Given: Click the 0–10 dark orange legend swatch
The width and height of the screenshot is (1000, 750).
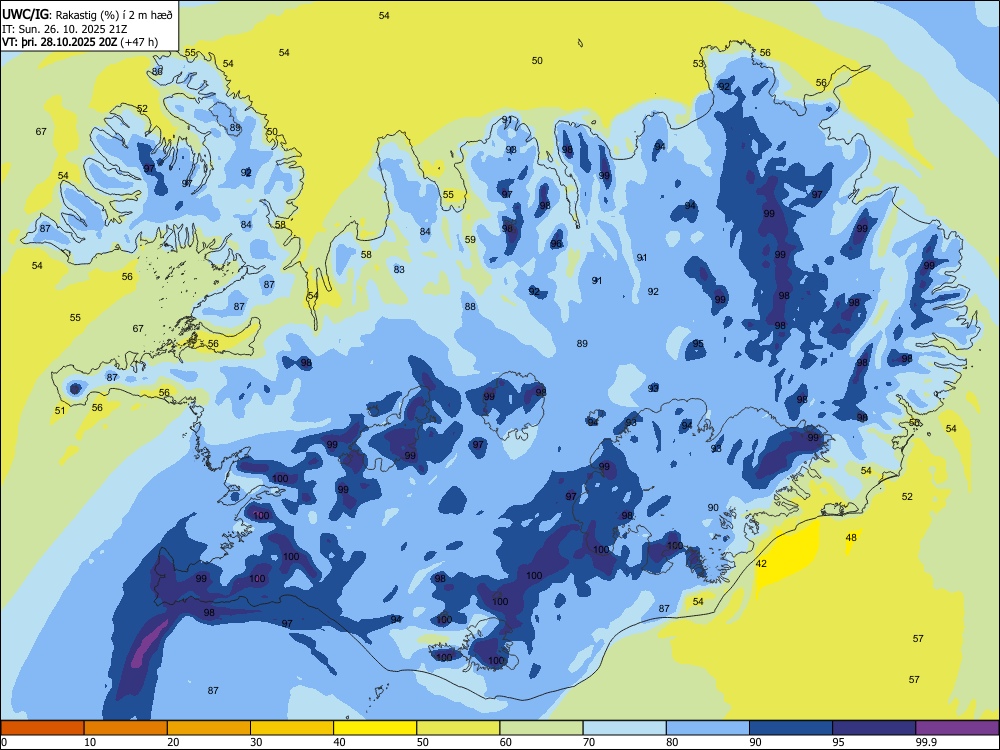Looking at the screenshot, I should tap(42, 728).
